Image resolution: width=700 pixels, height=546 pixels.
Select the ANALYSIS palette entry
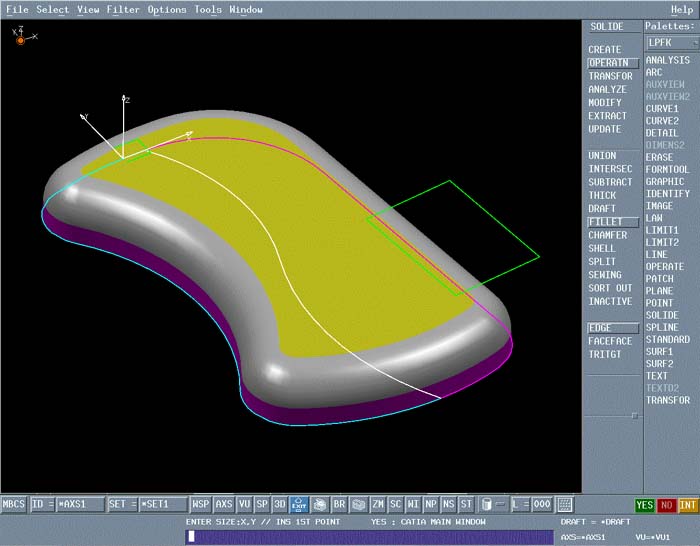(x=667, y=61)
